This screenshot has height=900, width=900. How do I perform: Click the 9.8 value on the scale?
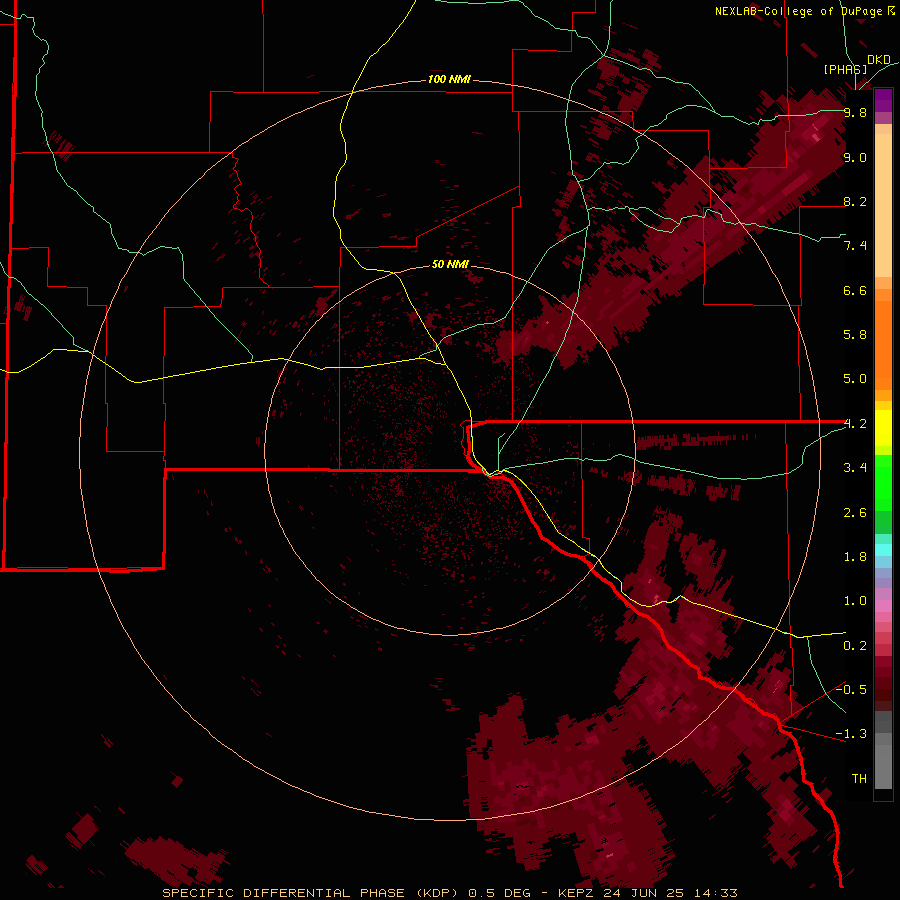(855, 112)
